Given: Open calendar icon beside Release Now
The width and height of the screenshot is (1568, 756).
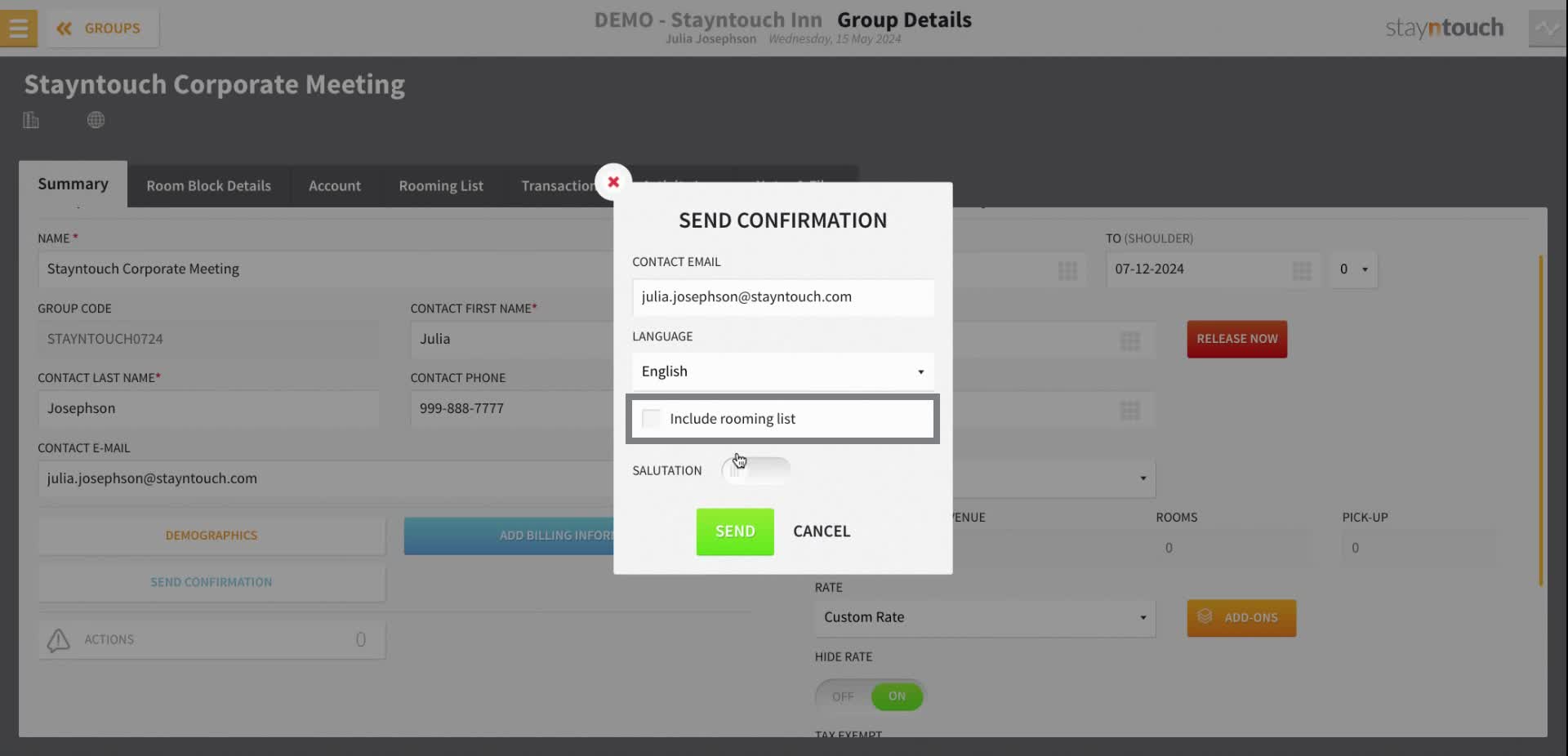Looking at the screenshot, I should pyautogui.click(x=1130, y=340).
